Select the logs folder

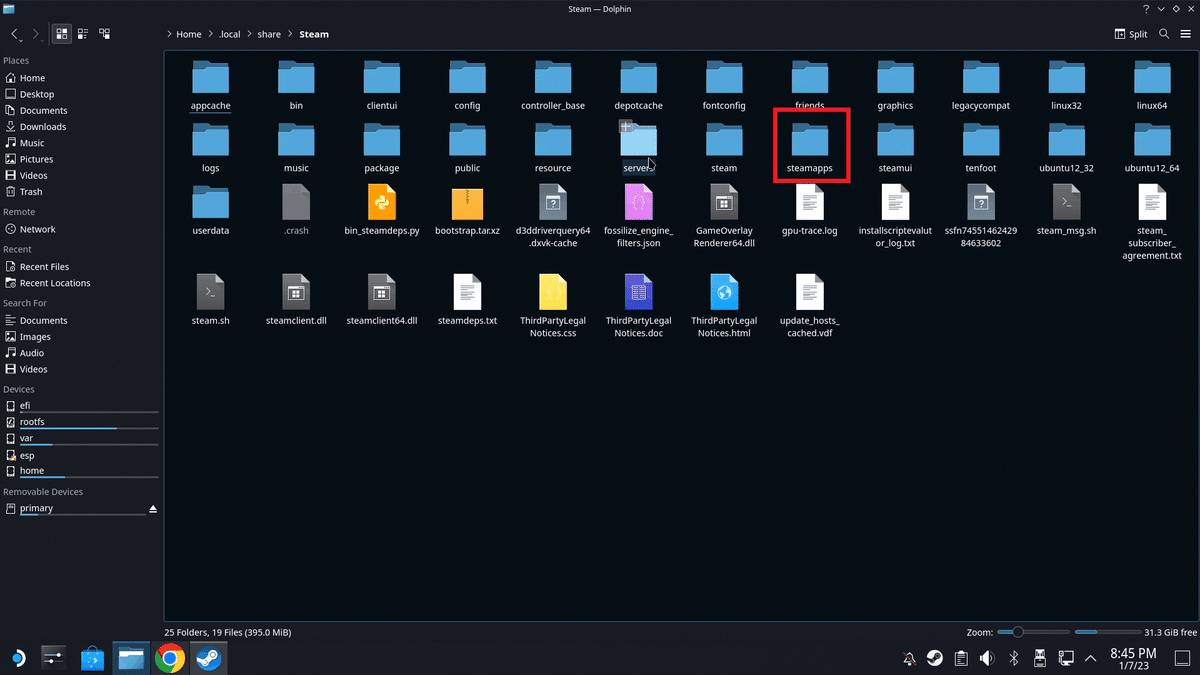[x=210, y=148]
